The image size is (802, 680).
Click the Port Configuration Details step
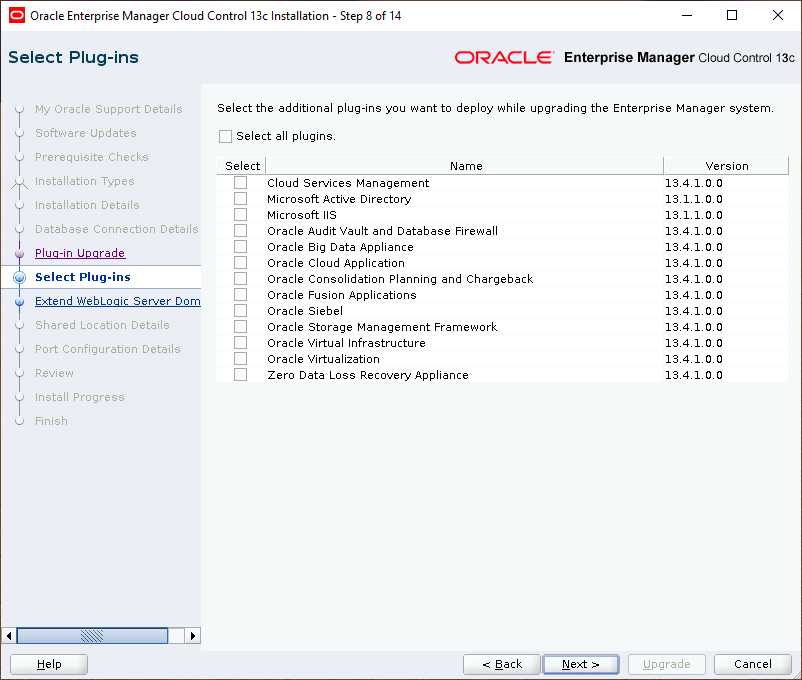click(x=107, y=349)
